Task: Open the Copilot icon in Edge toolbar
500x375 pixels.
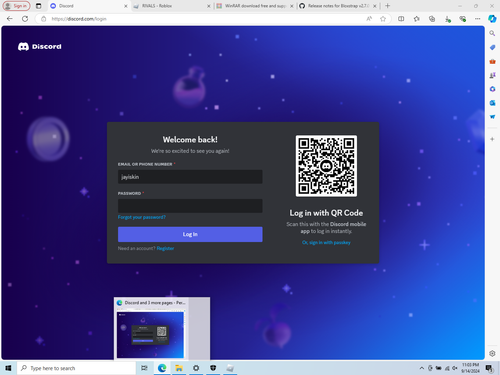Action: [492, 19]
